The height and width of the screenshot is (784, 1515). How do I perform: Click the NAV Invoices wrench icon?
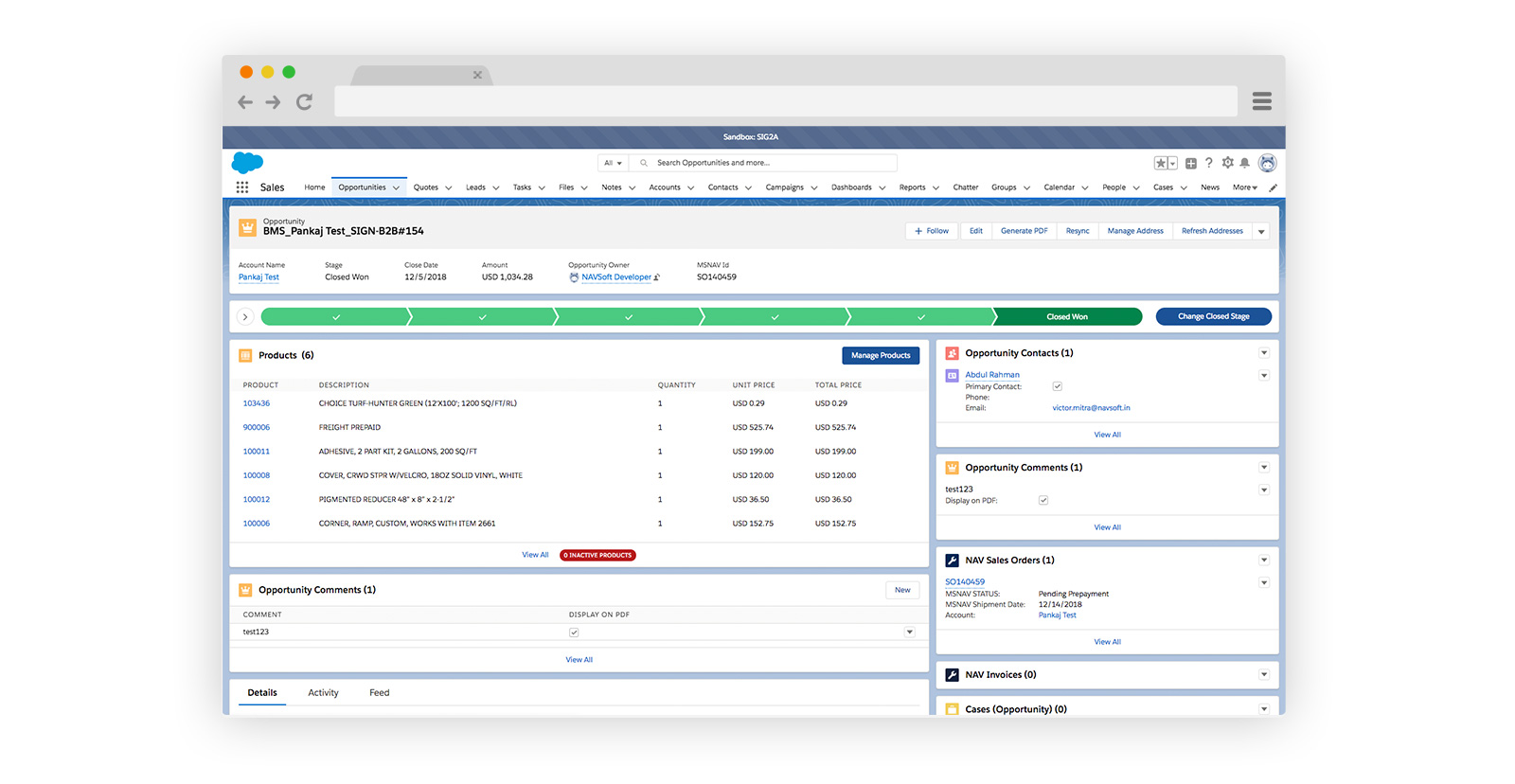tap(953, 675)
